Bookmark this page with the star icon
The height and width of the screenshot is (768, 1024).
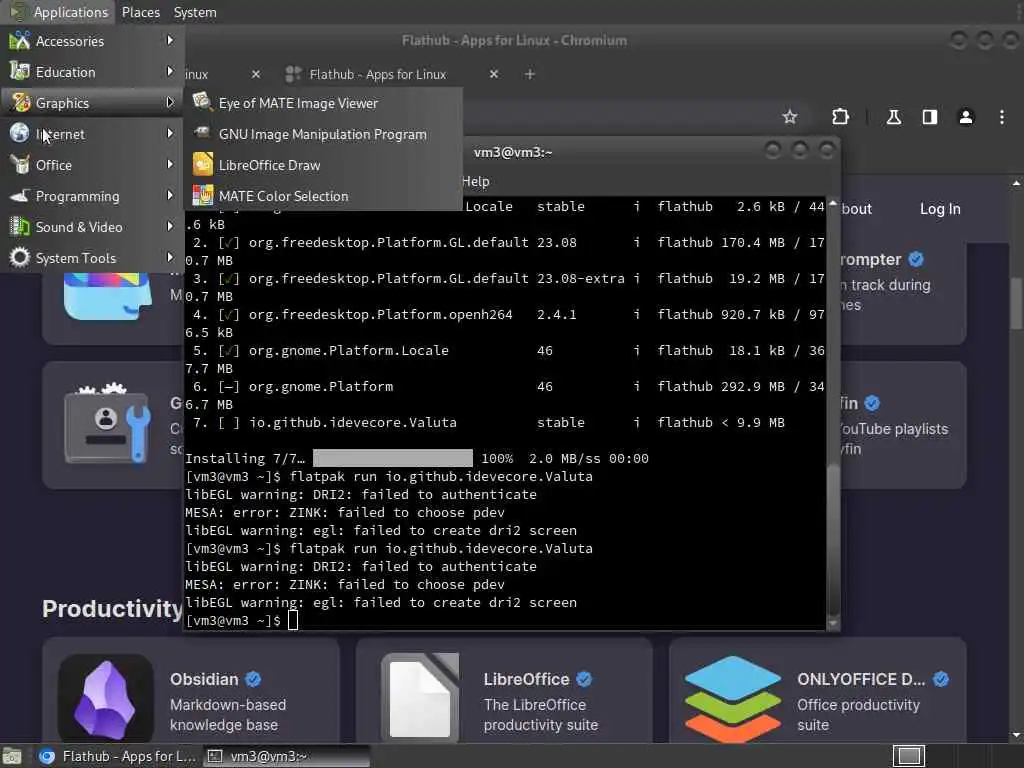pos(790,117)
